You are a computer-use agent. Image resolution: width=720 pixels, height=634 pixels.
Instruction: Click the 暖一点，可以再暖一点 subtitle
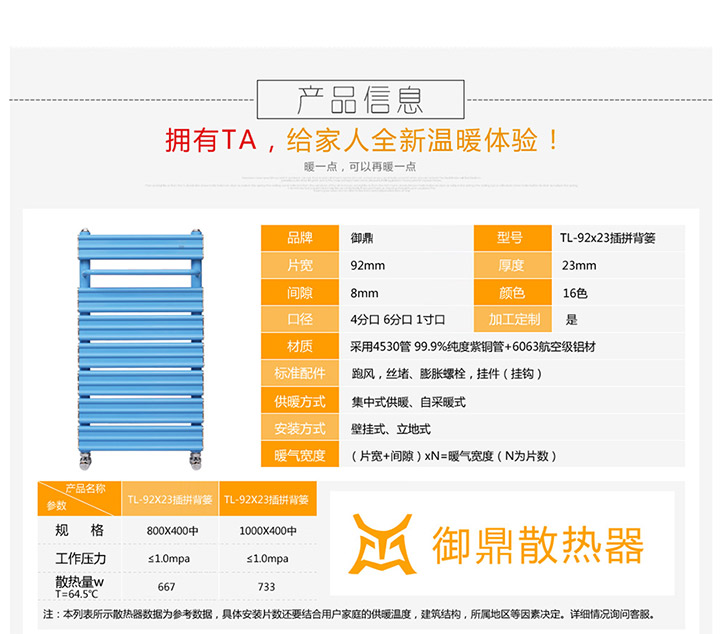coord(360,167)
